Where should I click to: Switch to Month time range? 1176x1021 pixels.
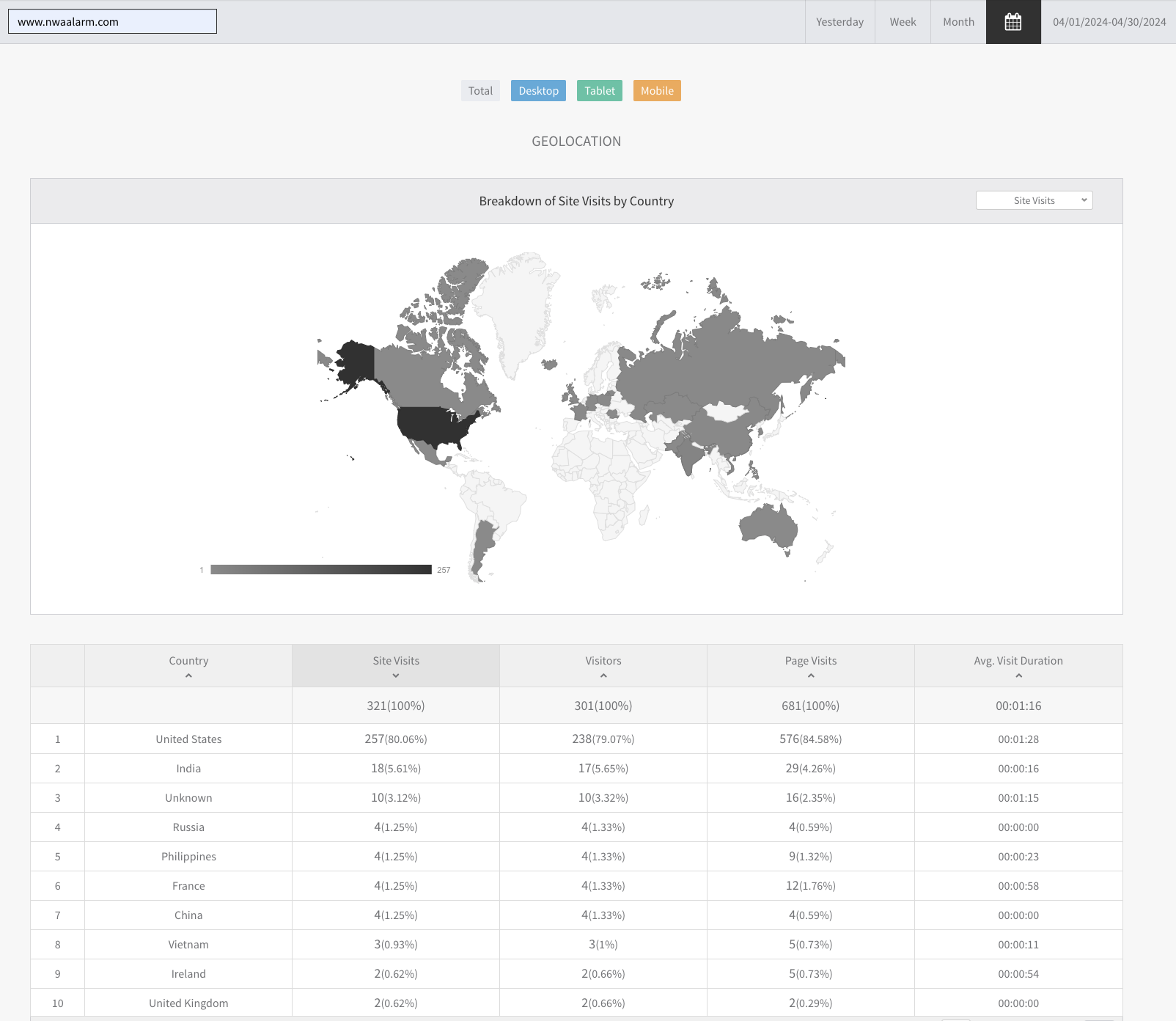958,22
